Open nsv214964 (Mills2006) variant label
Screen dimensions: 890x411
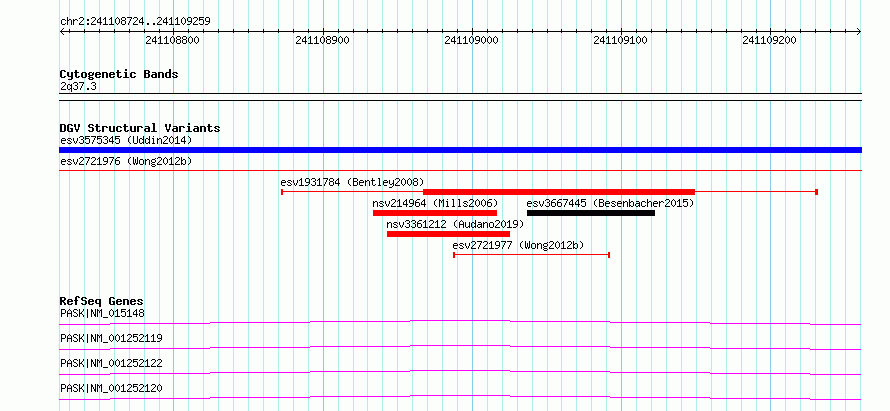[x=435, y=203]
